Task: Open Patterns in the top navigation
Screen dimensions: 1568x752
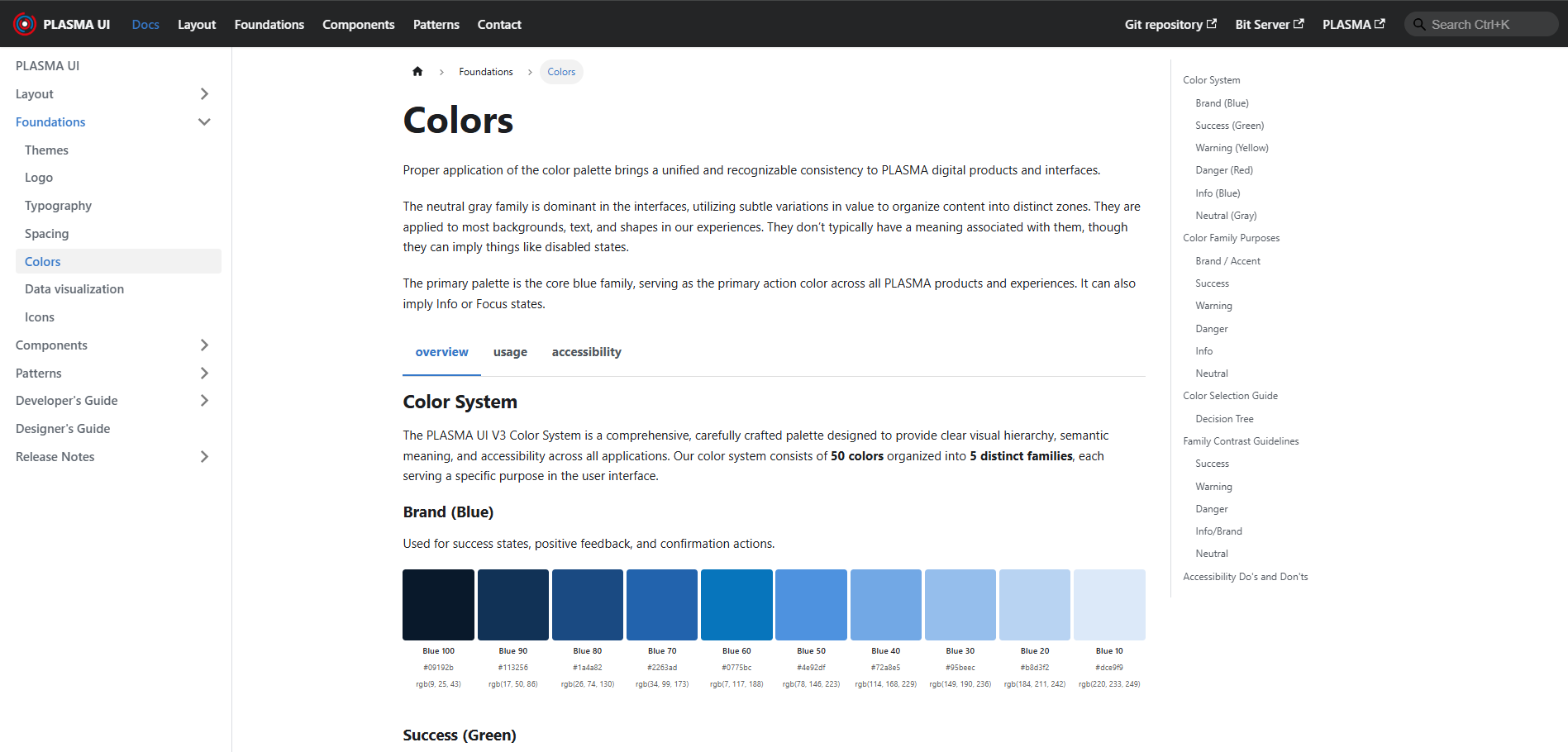Action: 436,25
